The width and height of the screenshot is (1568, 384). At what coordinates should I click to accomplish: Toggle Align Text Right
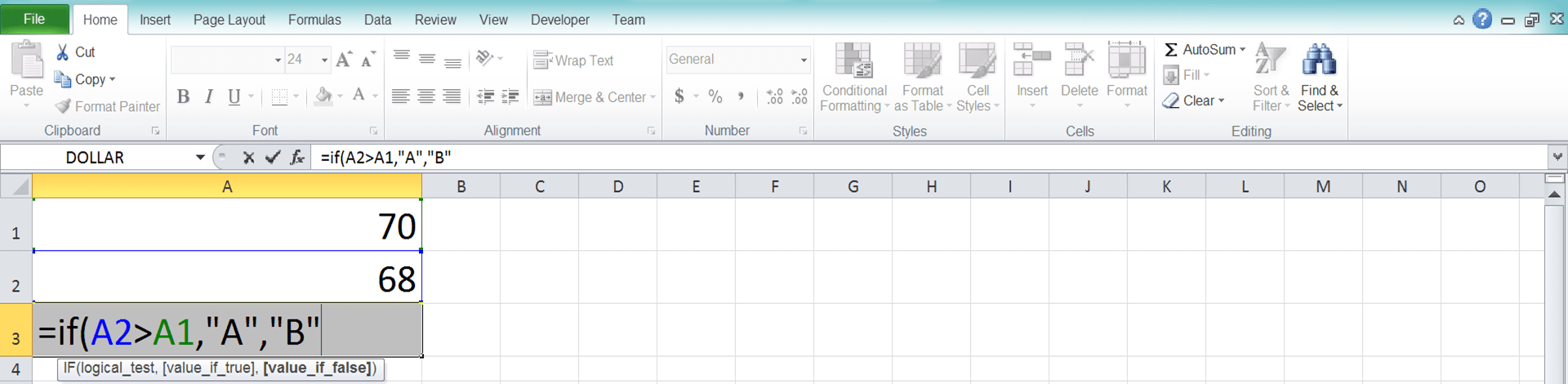tap(451, 96)
